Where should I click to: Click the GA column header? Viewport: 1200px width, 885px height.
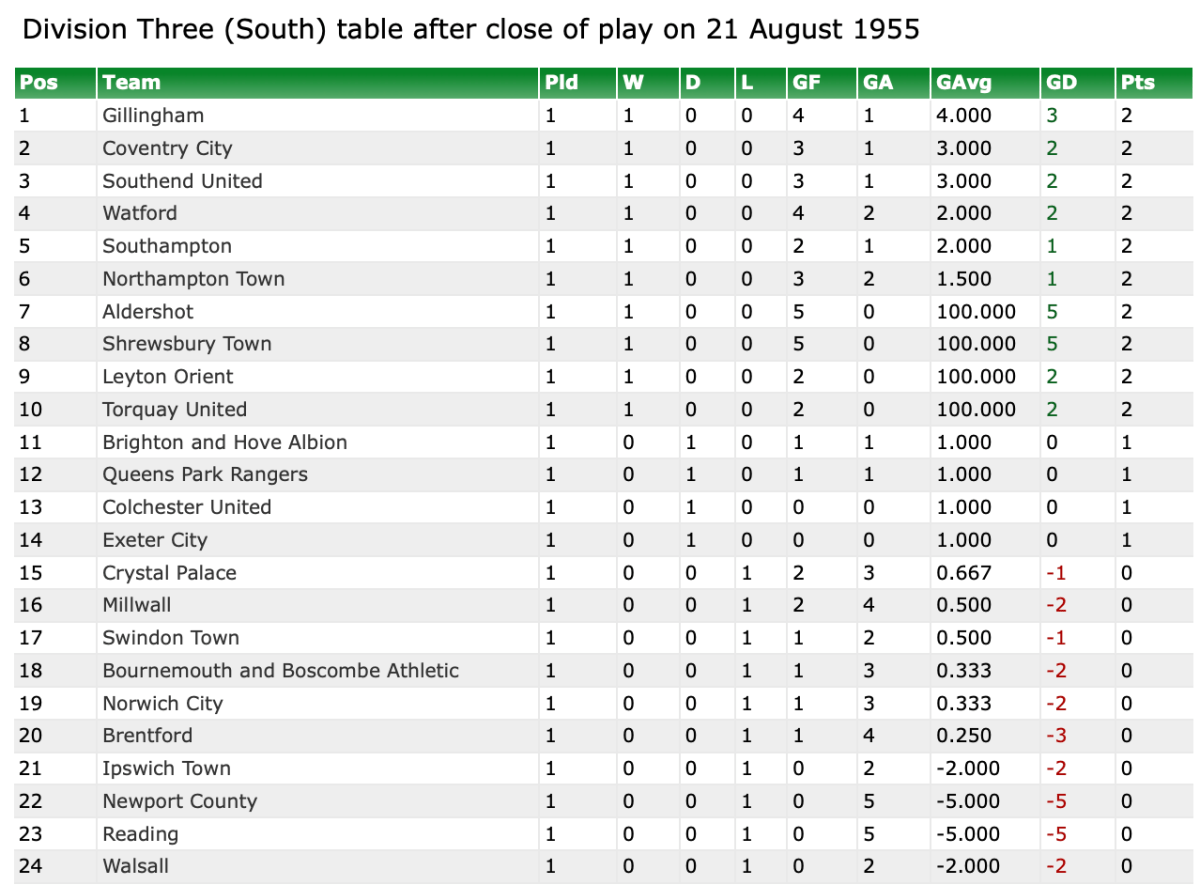coord(877,83)
